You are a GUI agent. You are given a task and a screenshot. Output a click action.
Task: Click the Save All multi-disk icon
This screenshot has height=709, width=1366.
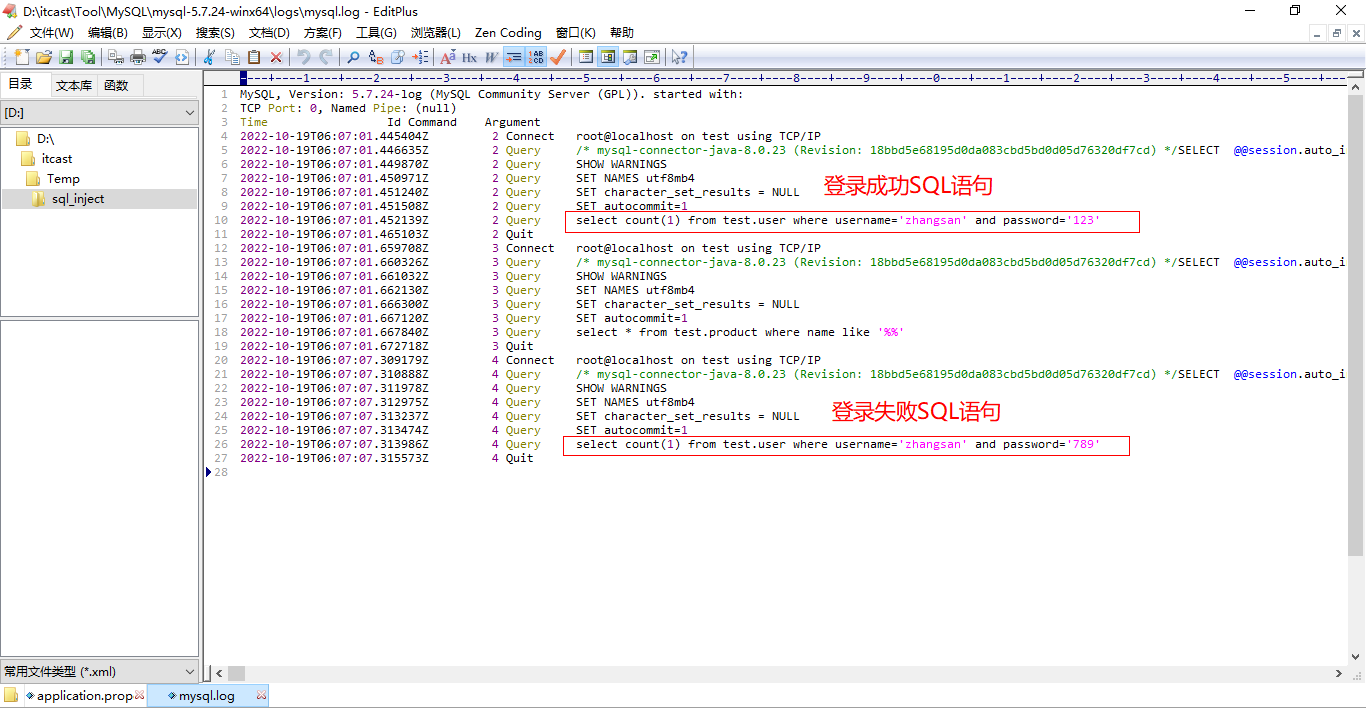tap(88, 57)
